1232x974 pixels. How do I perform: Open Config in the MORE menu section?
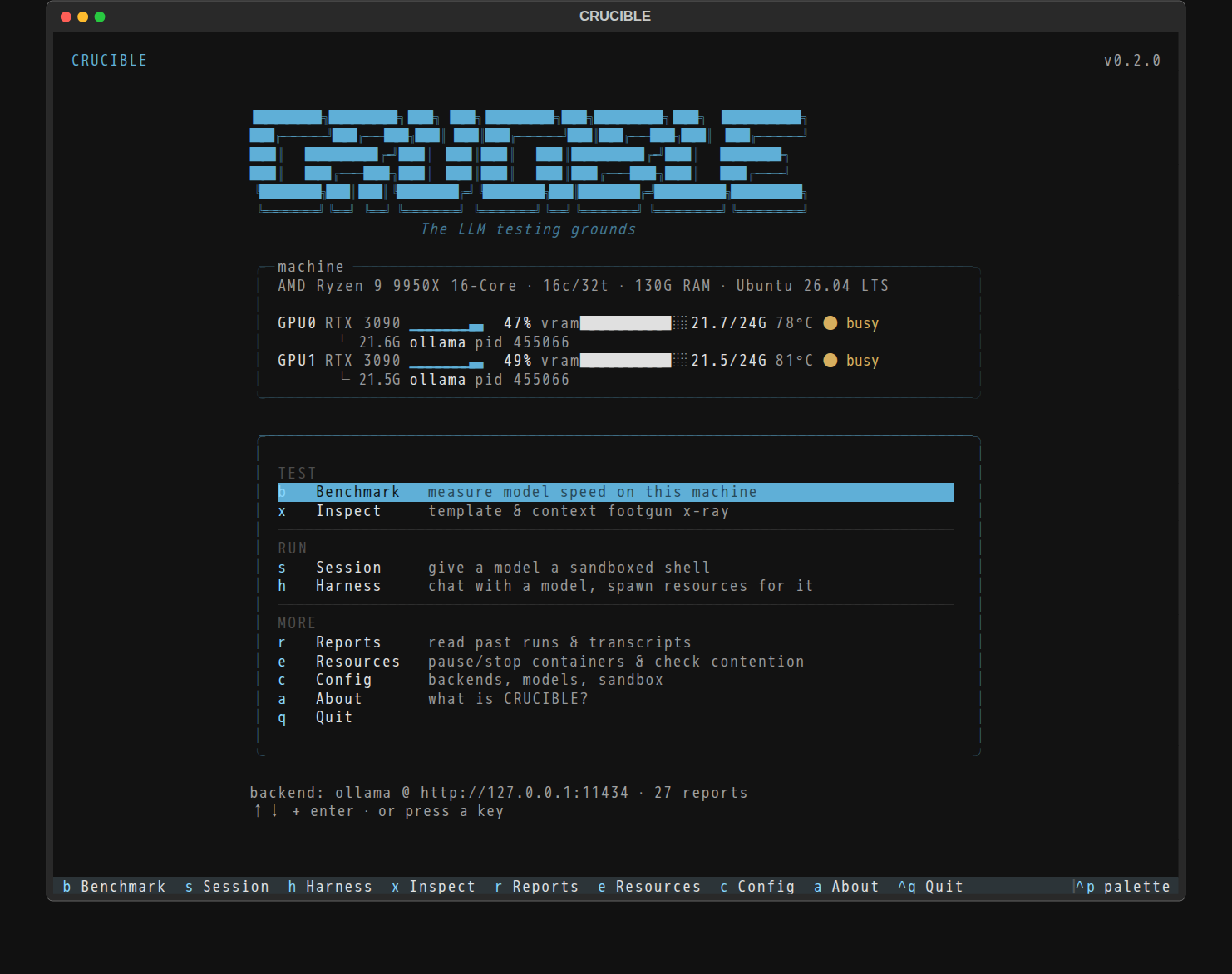point(615,680)
